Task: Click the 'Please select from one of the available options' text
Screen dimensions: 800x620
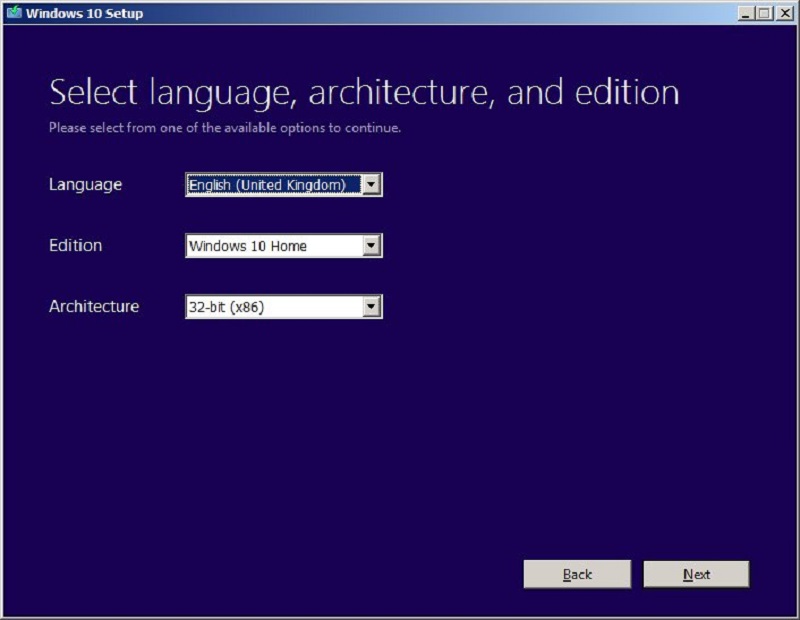Action: (225, 128)
